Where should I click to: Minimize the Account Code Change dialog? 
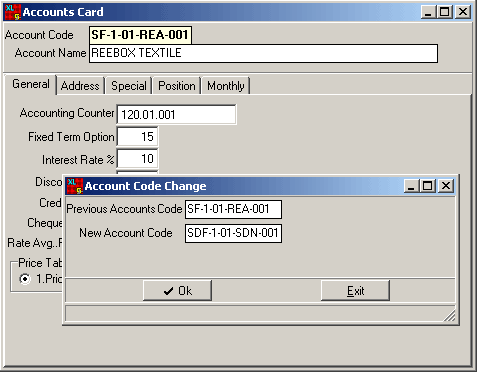(412, 186)
